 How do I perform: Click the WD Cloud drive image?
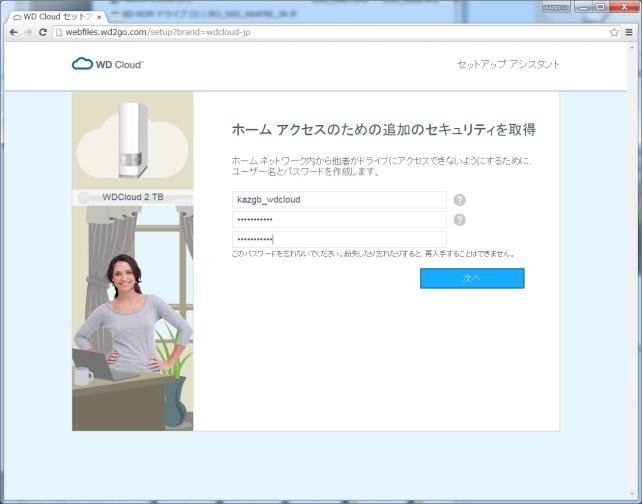point(133,140)
